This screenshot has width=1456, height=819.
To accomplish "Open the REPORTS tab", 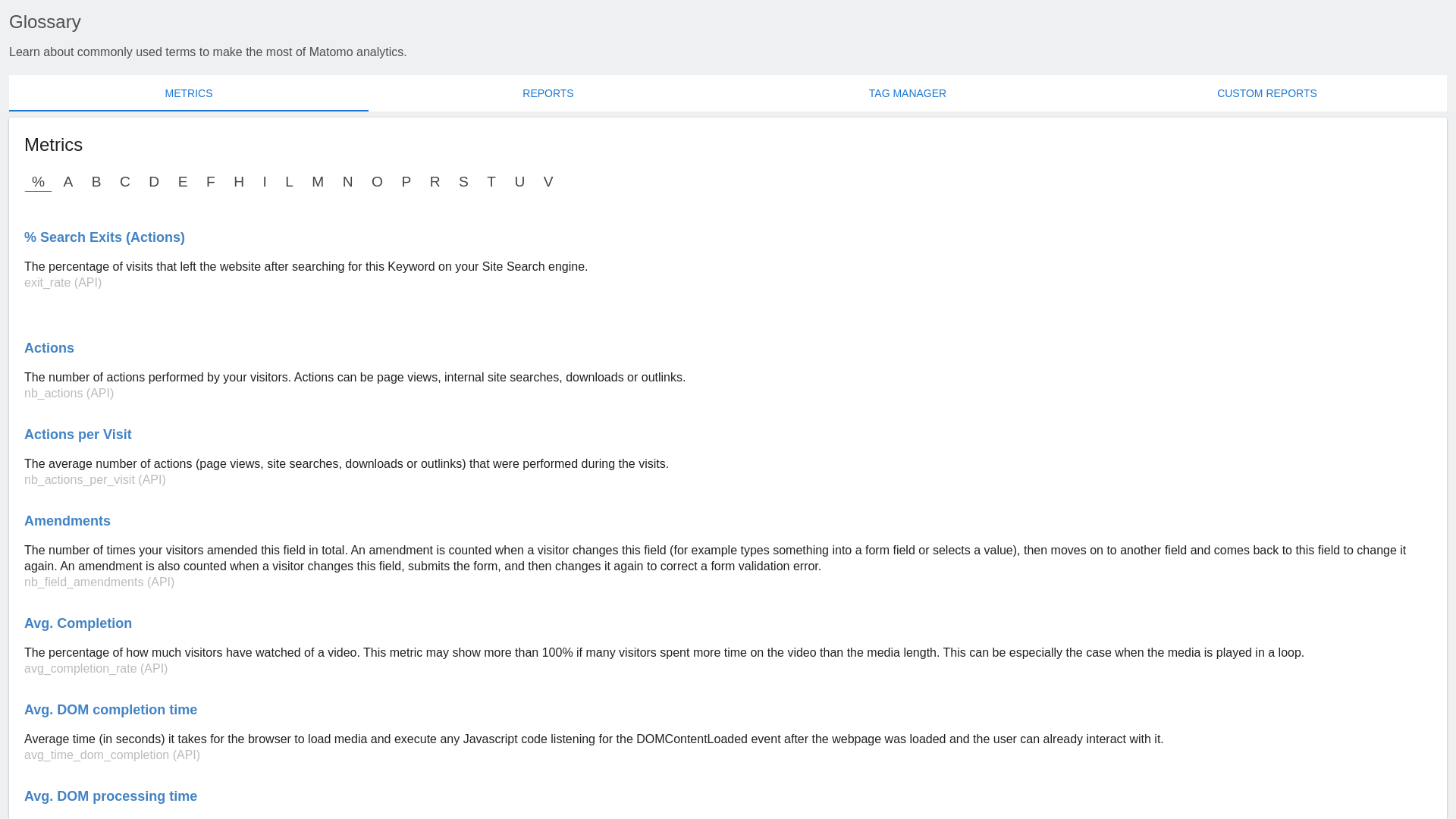I will [548, 93].
